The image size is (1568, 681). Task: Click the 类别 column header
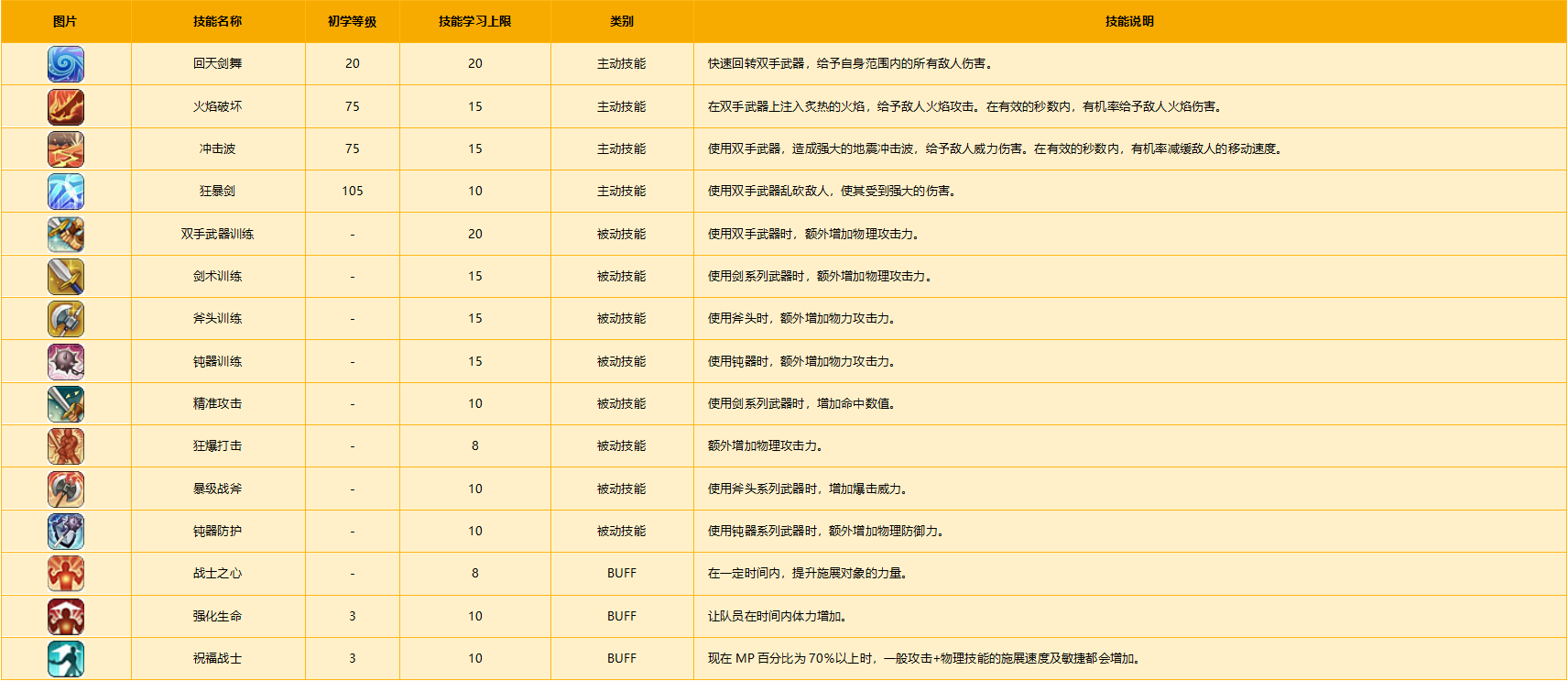(x=622, y=21)
